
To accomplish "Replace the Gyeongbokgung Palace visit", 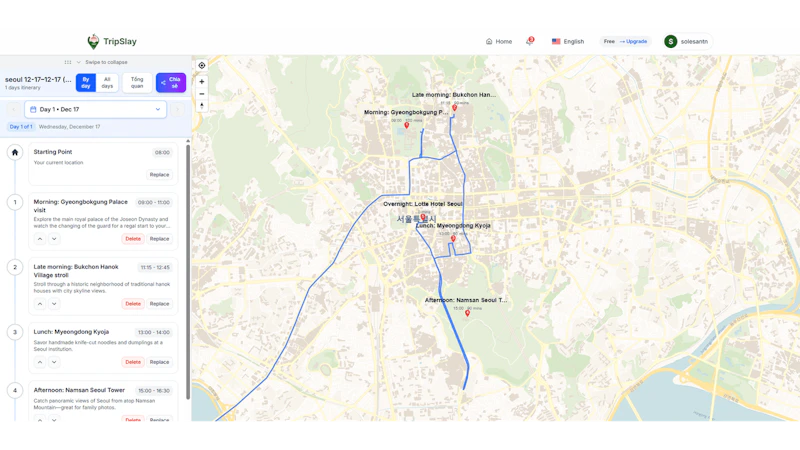I will pos(159,239).
